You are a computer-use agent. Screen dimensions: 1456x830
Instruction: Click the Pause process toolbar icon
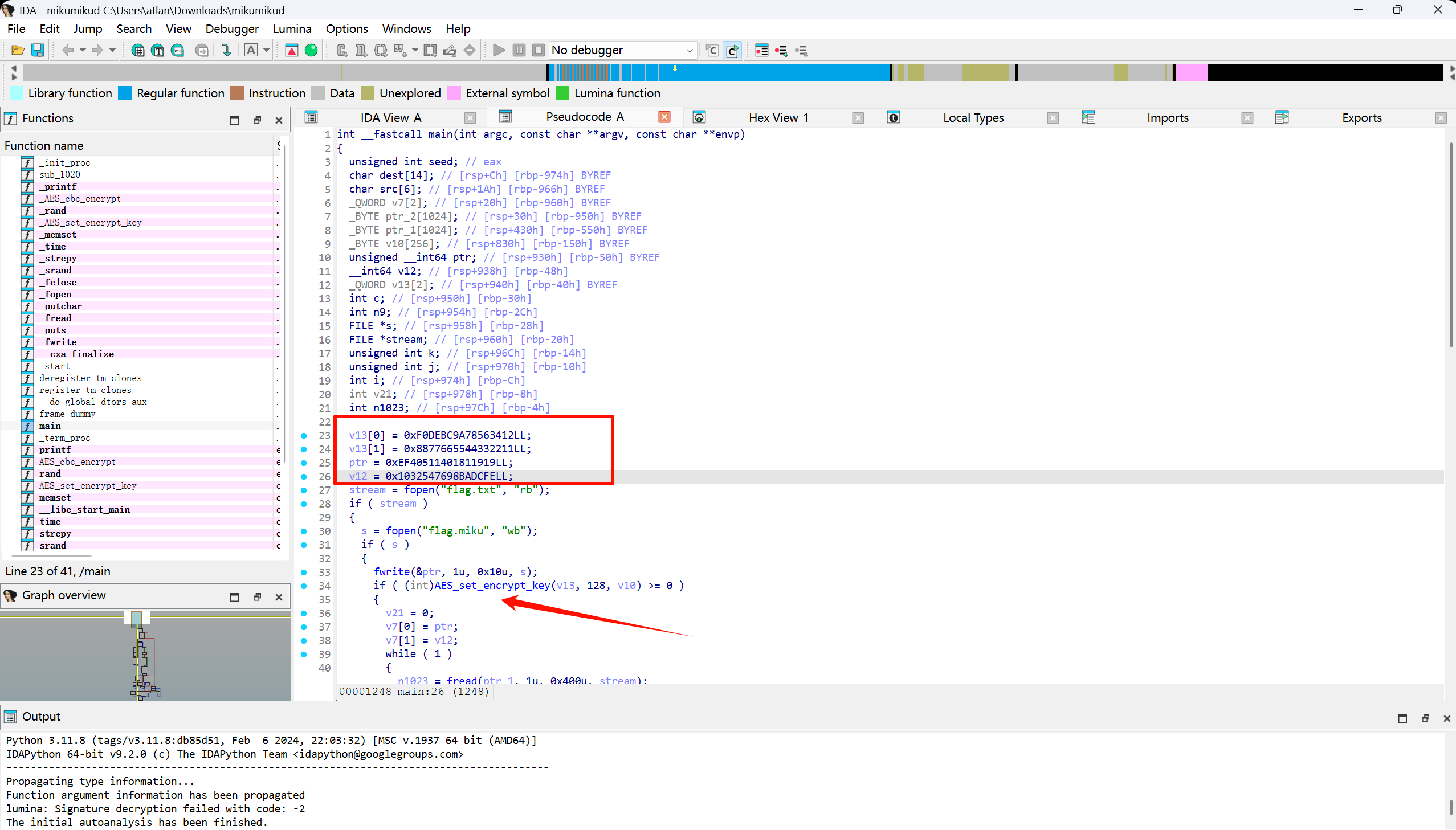click(519, 50)
